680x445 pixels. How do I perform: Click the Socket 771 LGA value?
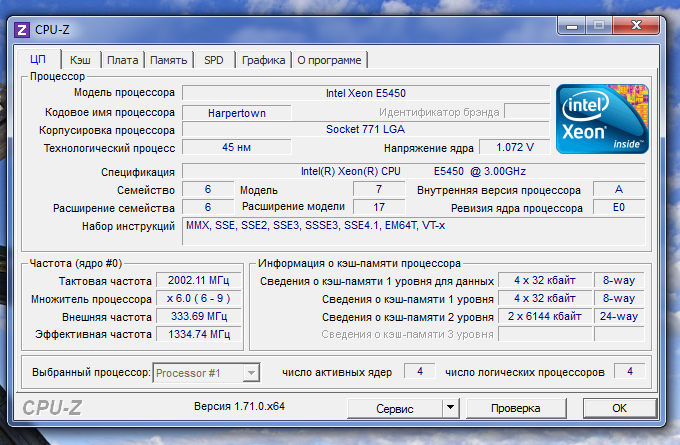[x=366, y=129]
